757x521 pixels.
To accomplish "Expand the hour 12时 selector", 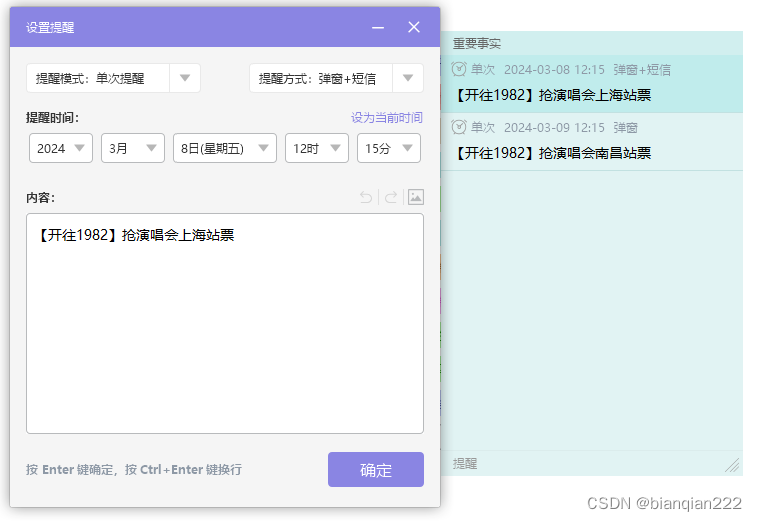I will 317,148.
